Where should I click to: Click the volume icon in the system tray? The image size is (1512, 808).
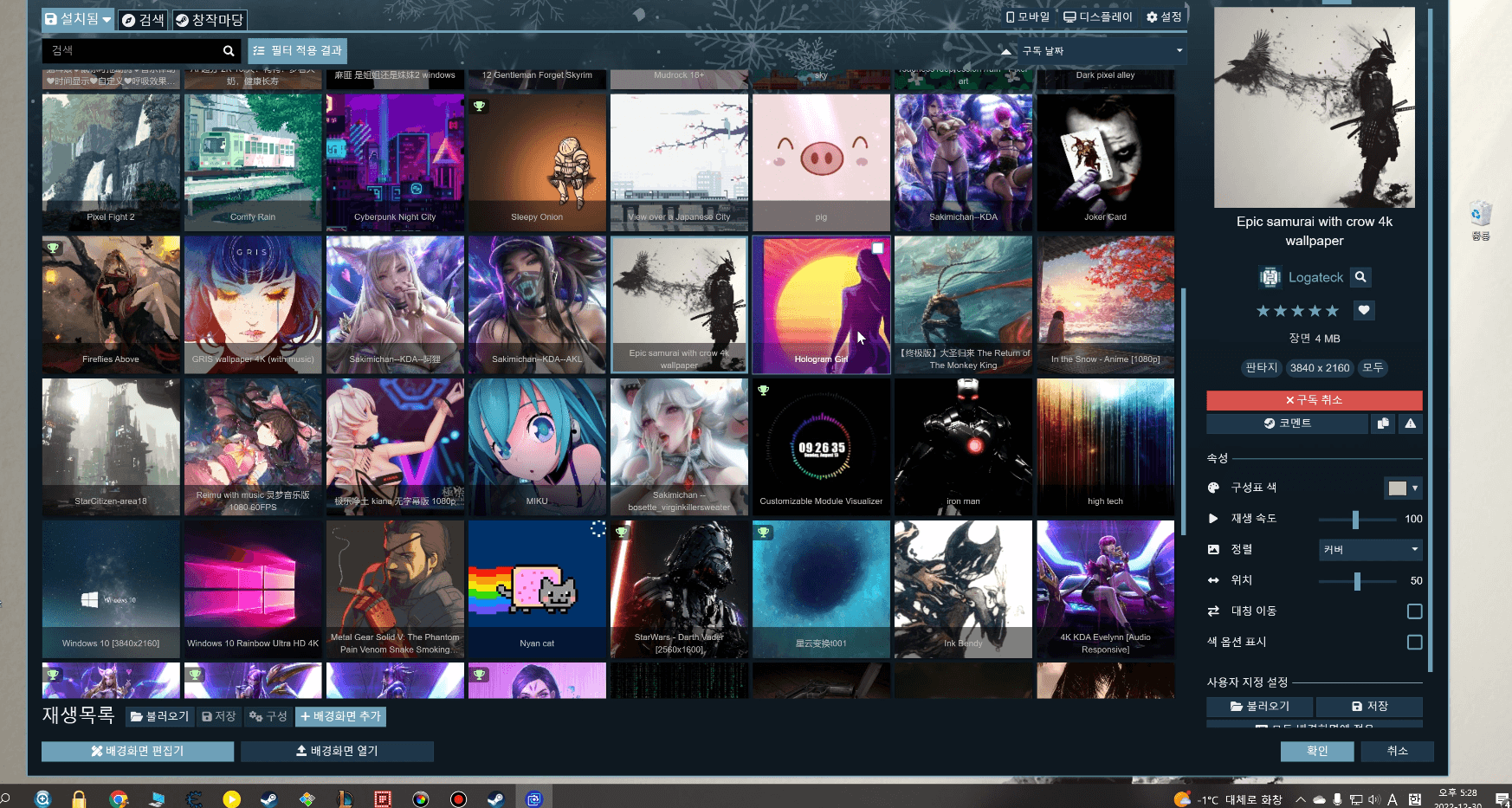[1374, 799]
